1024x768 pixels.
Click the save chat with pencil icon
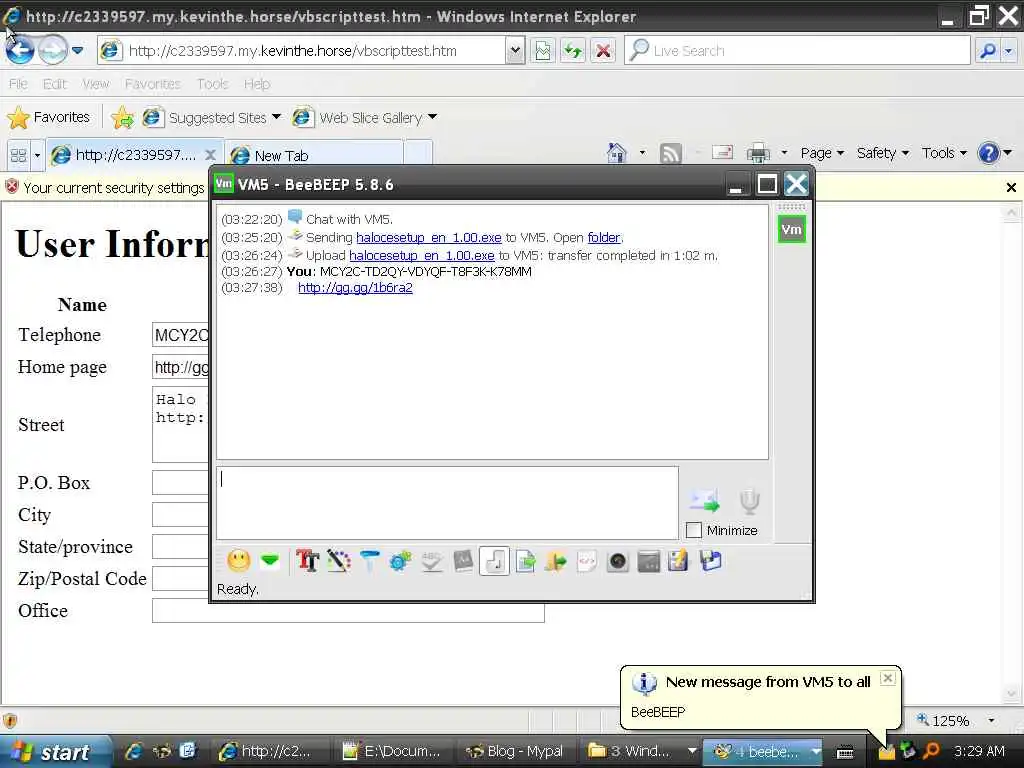(679, 561)
